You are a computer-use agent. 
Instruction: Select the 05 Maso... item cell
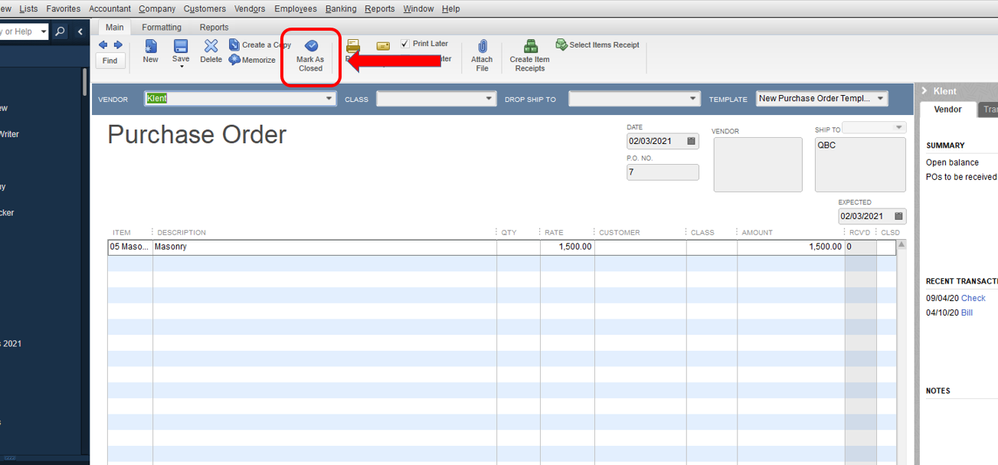pyautogui.click(x=130, y=247)
